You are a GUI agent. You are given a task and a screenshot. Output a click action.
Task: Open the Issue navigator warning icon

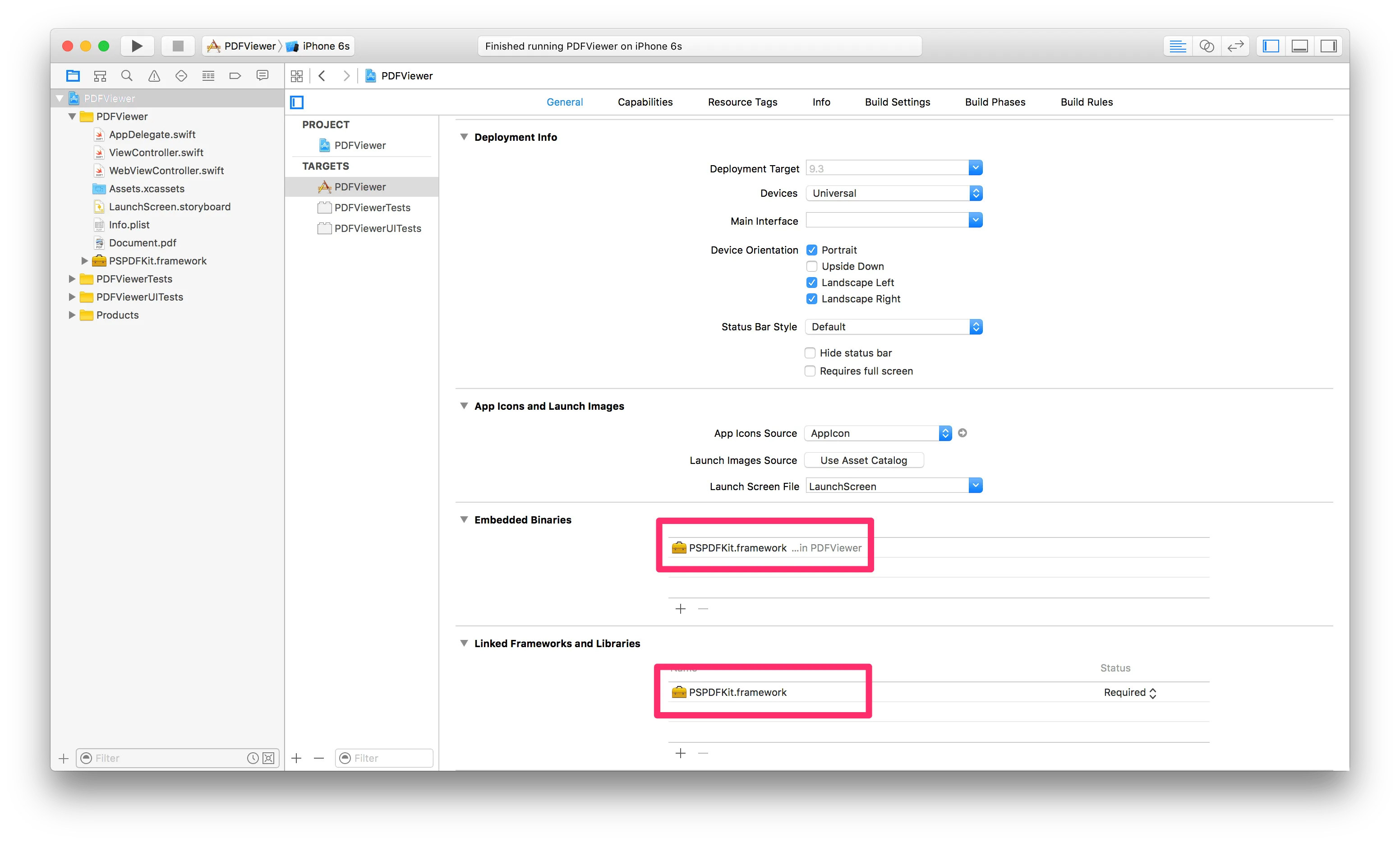(154, 75)
